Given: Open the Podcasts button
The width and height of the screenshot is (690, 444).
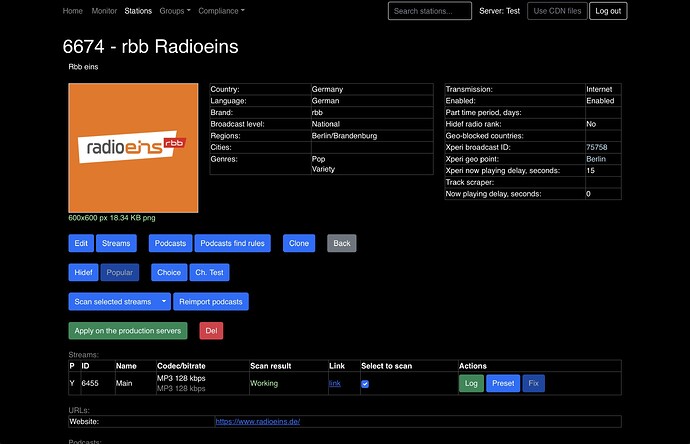Looking at the screenshot, I should coord(170,243).
